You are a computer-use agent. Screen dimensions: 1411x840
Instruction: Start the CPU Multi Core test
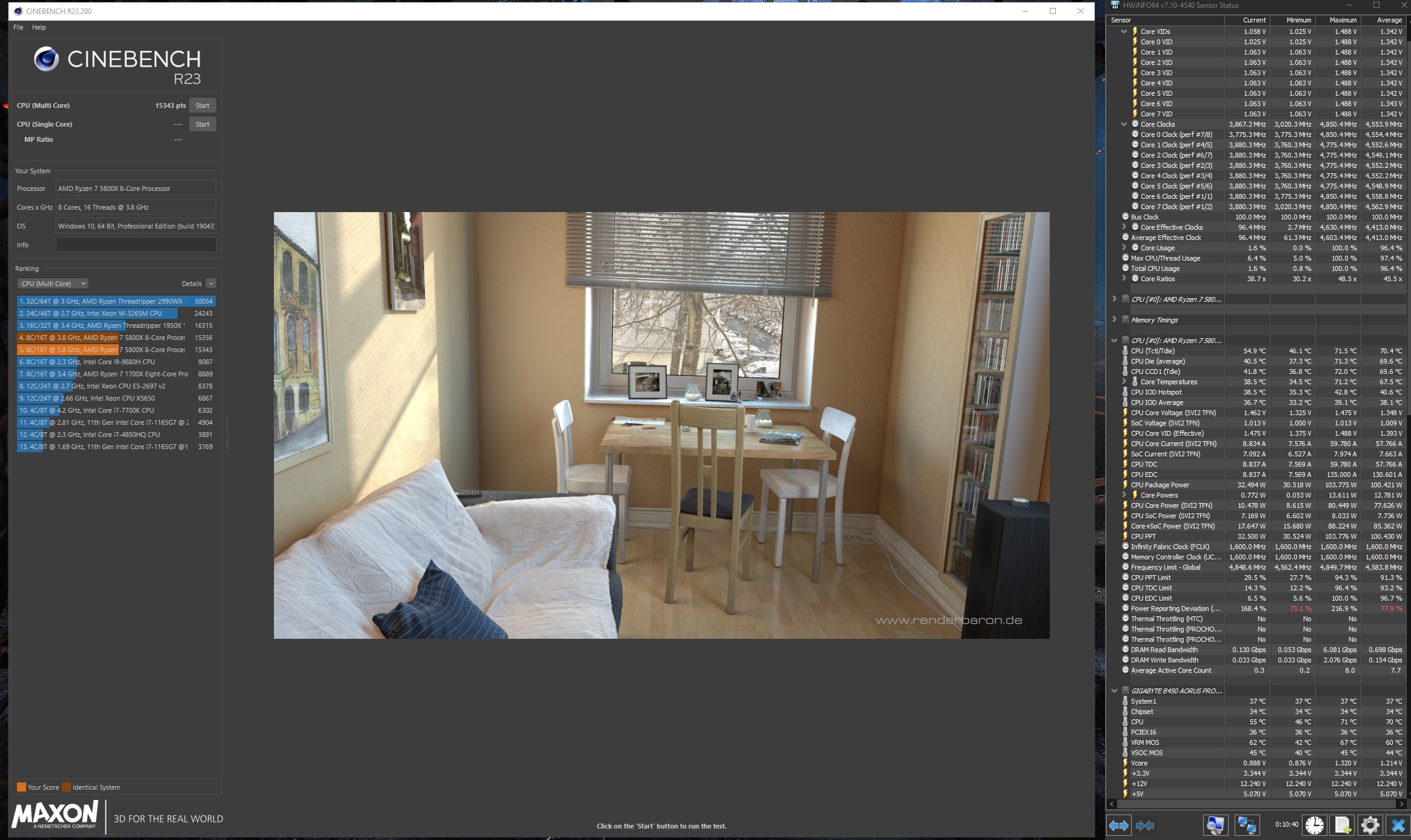(202, 105)
